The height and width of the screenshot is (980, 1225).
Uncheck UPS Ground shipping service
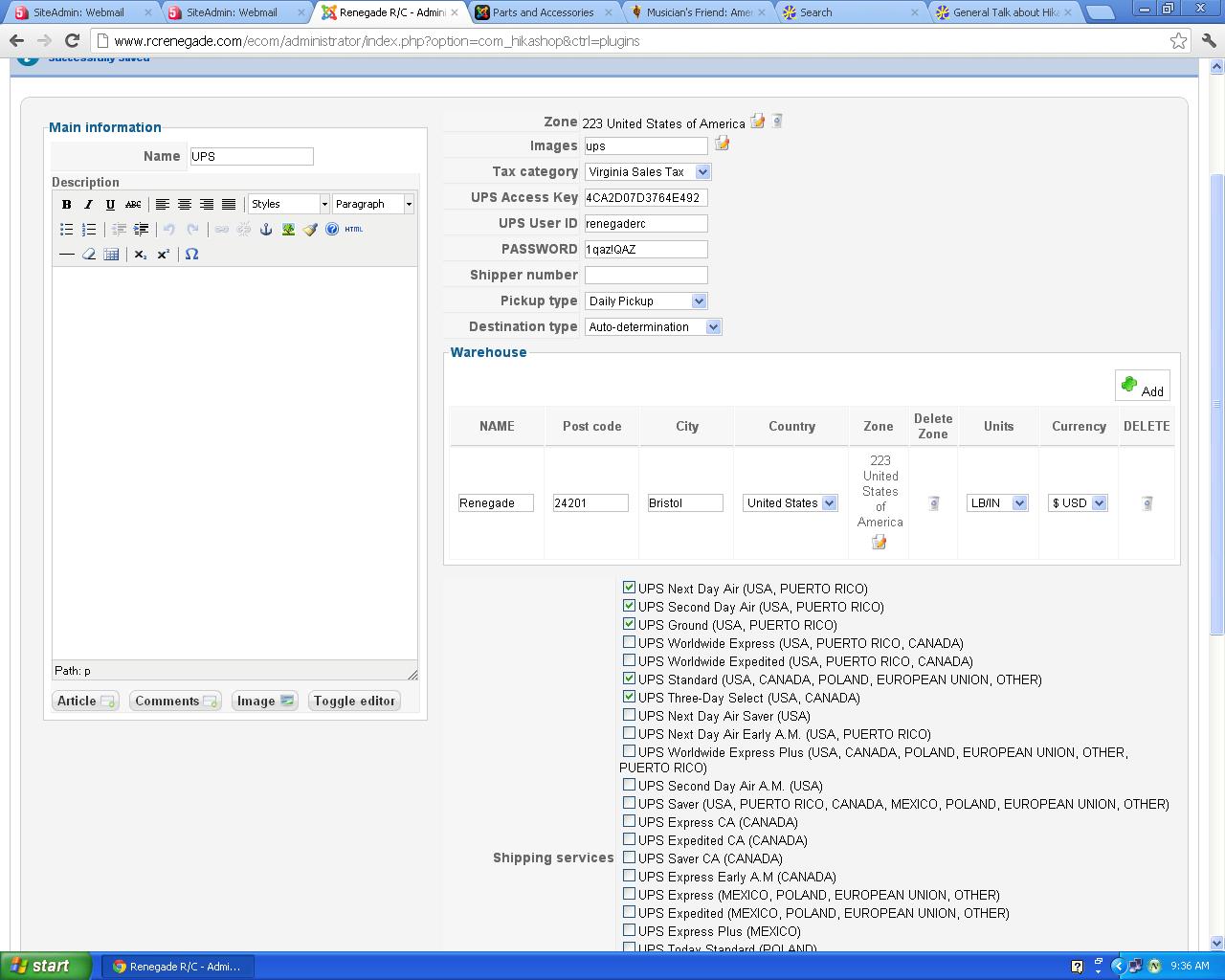point(629,624)
